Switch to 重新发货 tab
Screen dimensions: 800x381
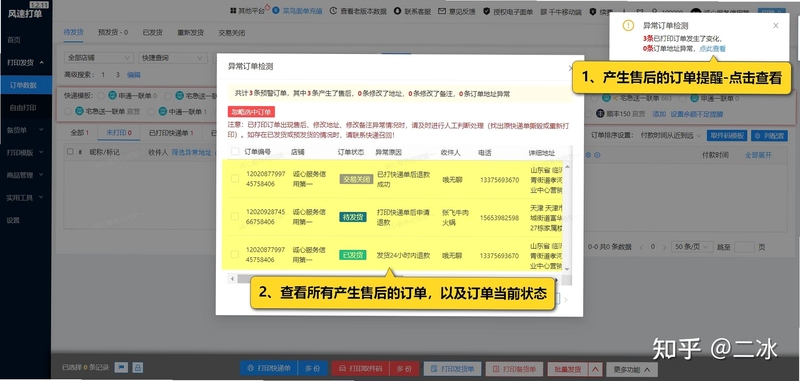[x=190, y=32]
